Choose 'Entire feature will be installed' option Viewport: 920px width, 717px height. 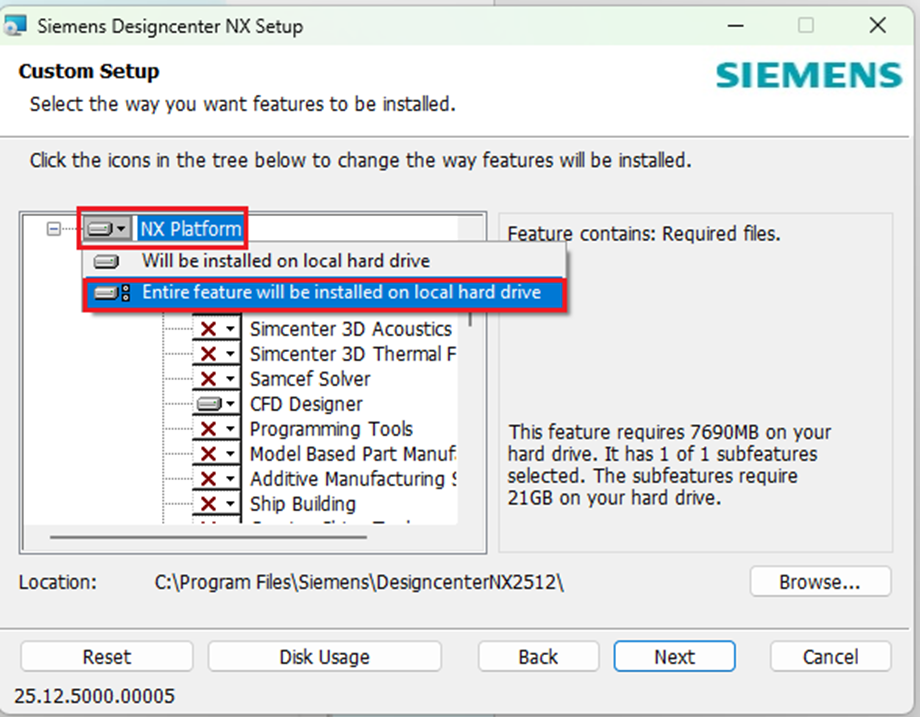tap(340, 293)
